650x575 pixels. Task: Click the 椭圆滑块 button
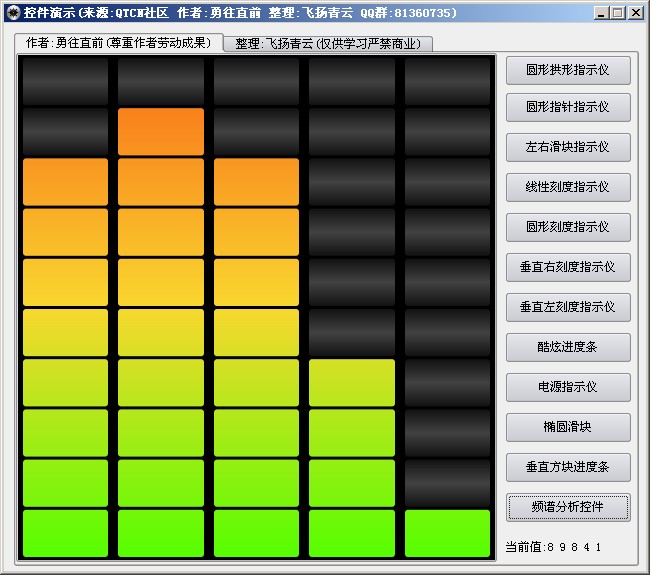568,427
